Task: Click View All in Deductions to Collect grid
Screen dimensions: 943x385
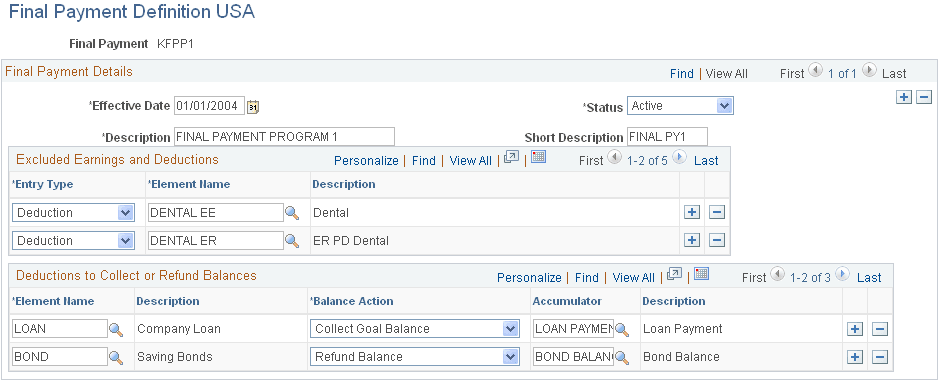Action: tap(634, 278)
